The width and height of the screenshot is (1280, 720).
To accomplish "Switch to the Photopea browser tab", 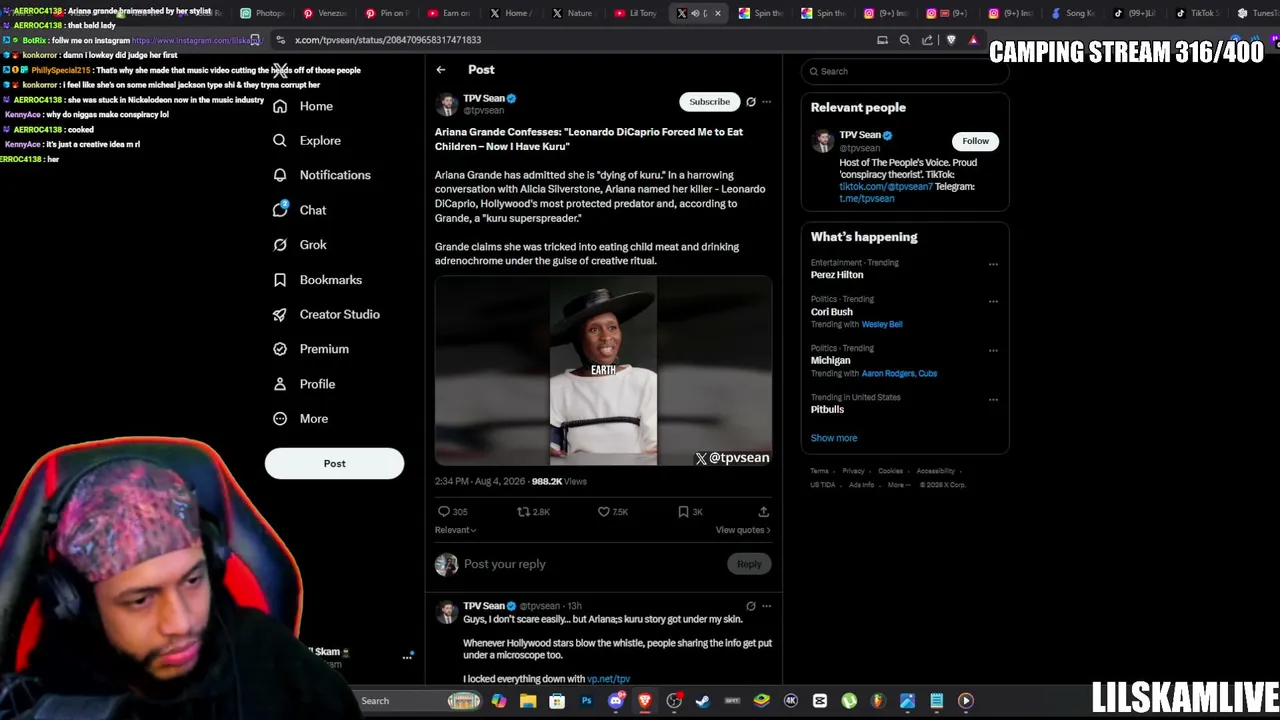I will pyautogui.click(x=262, y=13).
